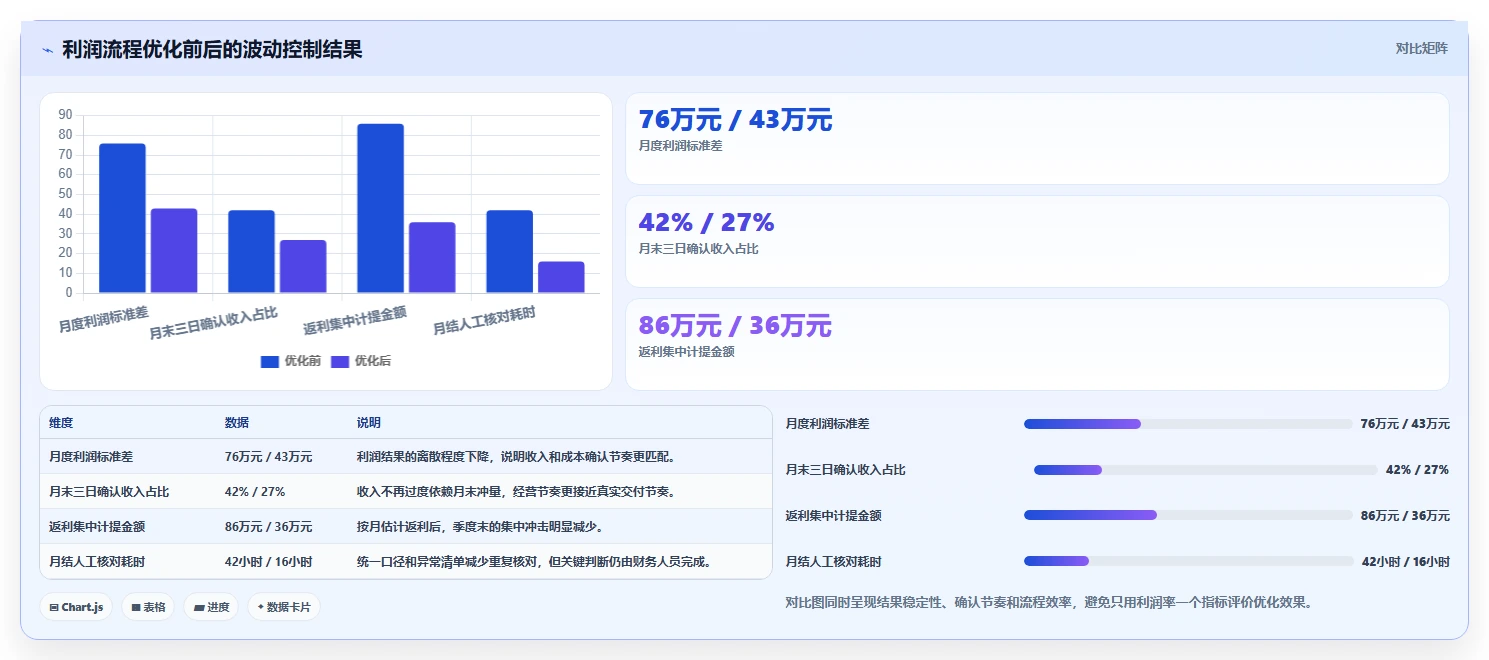Click the 月结人工核对耗时 progress bar
This screenshot has width=1489, height=660.
tap(1187, 562)
